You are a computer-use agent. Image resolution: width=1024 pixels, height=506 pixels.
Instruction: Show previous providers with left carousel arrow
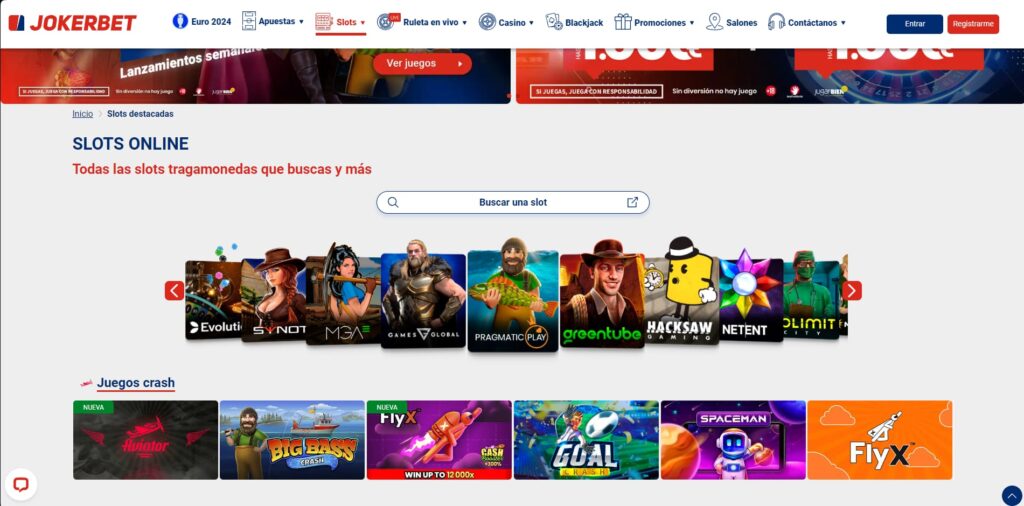pyautogui.click(x=174, y=291)
